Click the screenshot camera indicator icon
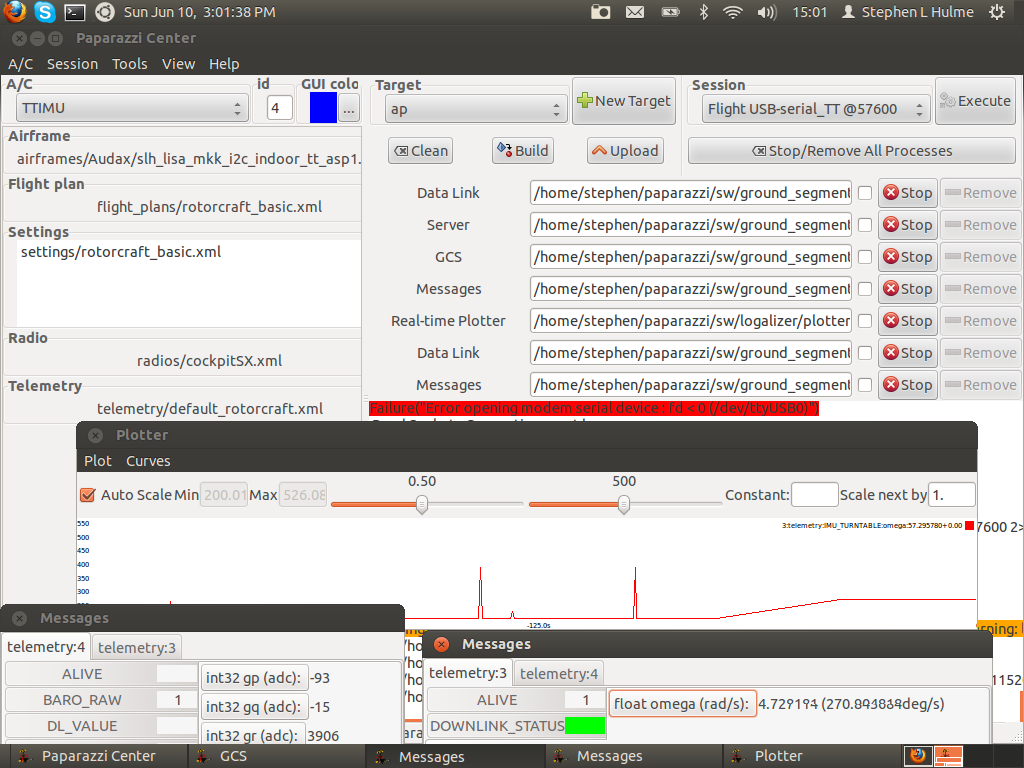Screen dimensions: 1024x768 (x=600, y=12)
